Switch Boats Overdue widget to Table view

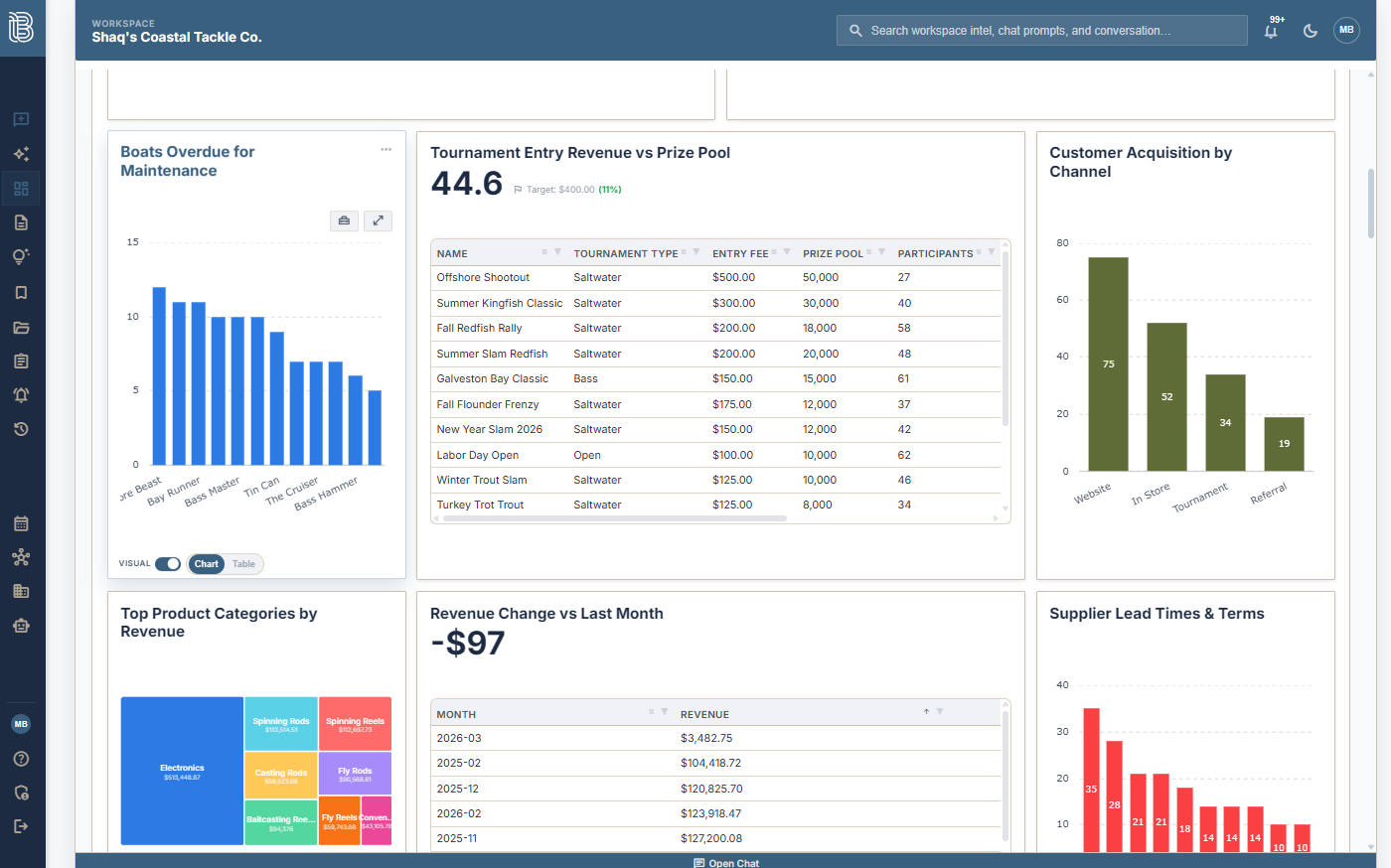[243, 564]
